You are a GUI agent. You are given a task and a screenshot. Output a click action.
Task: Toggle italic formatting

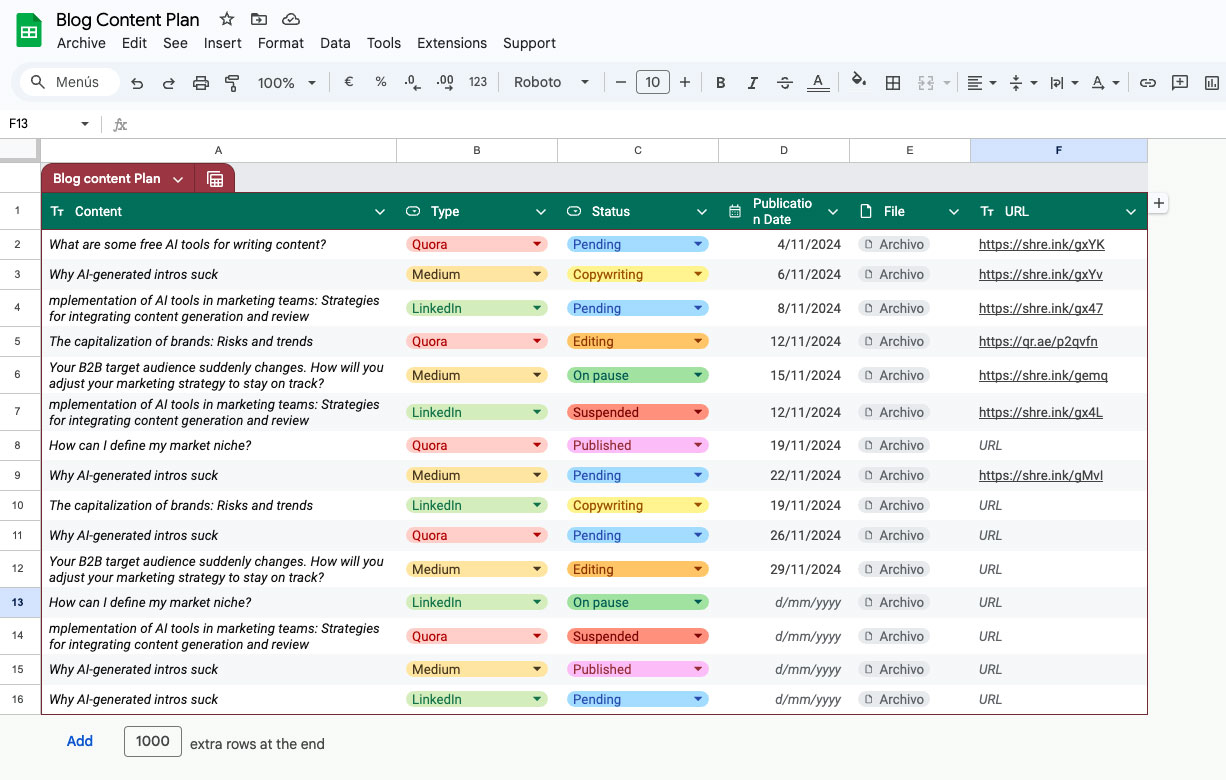752,83
